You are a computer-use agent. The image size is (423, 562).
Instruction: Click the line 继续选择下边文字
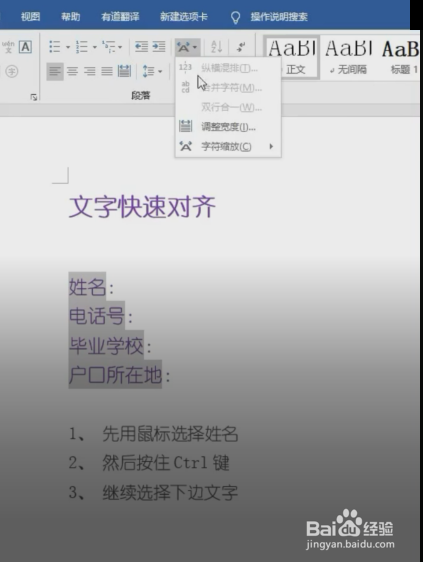(170, 492)
